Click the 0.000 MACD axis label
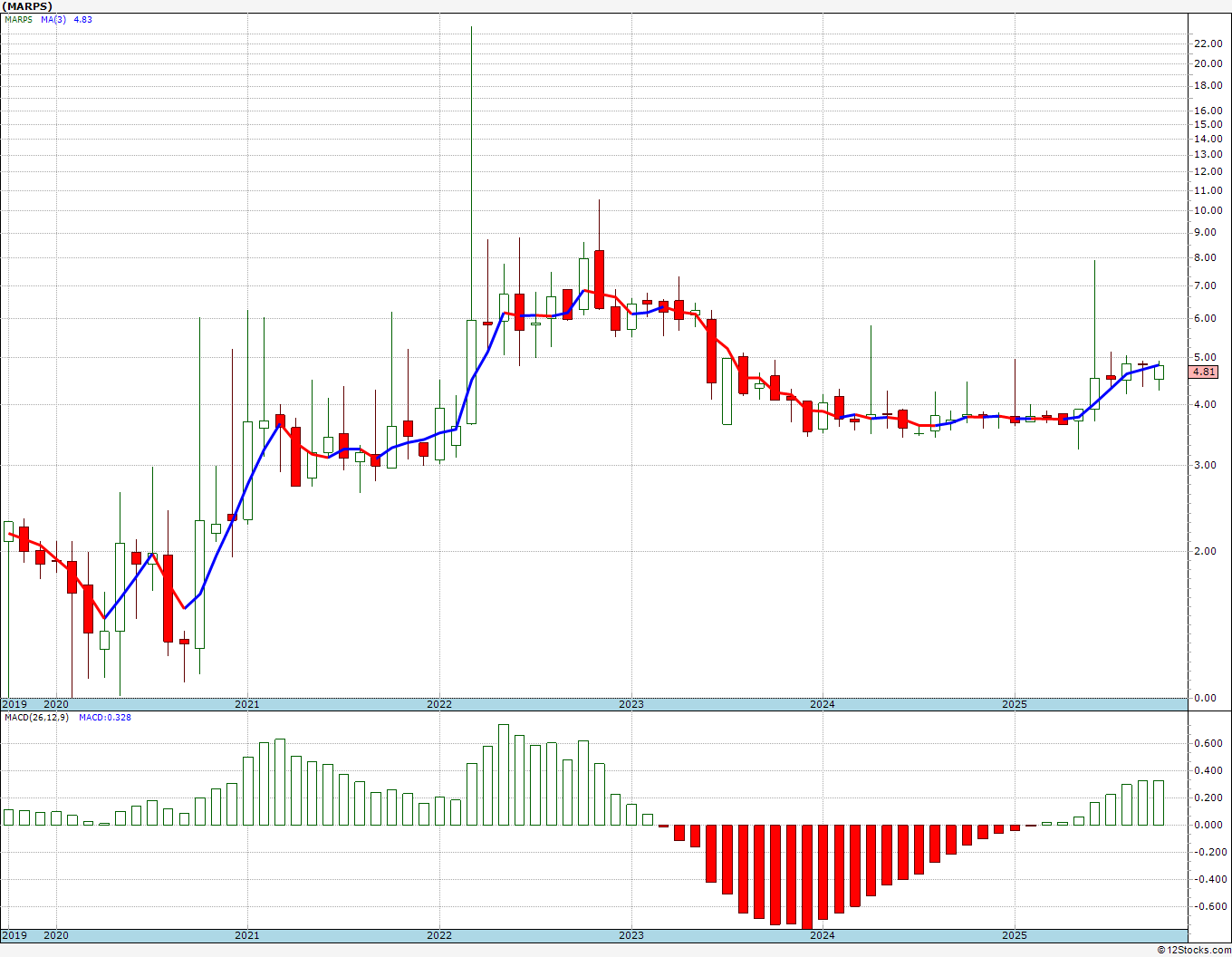This screenshot has width=1232, height=957. point(1208,825)
